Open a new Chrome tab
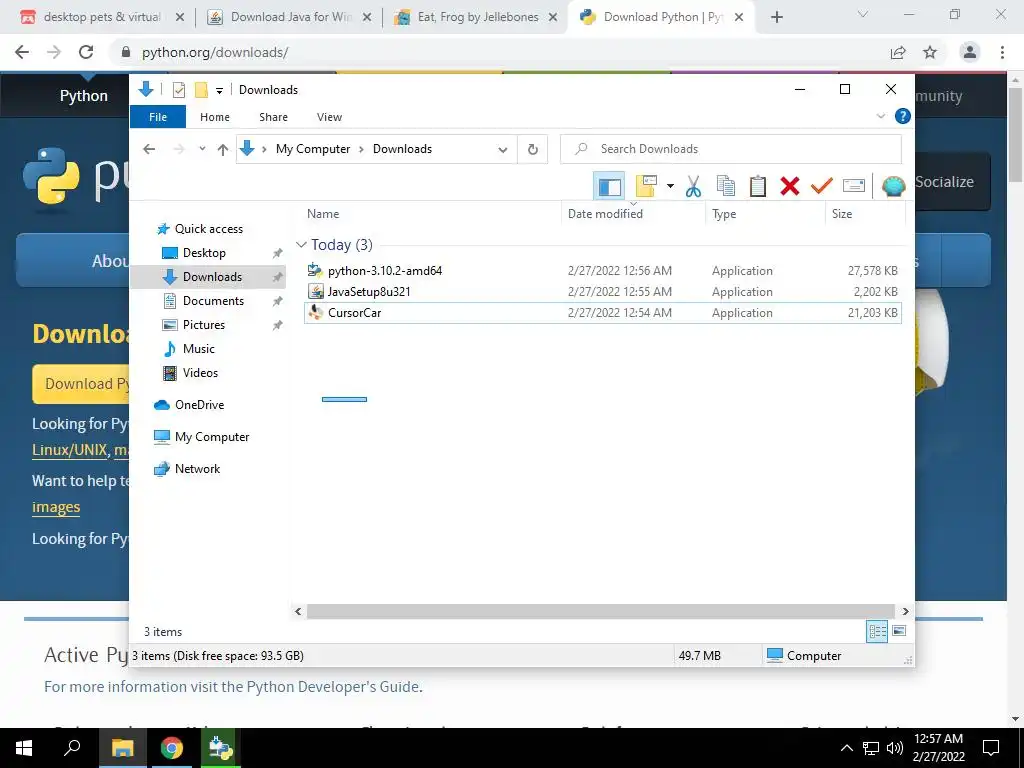The height and width of the screenshot is (768, 1024). [776, 18]
